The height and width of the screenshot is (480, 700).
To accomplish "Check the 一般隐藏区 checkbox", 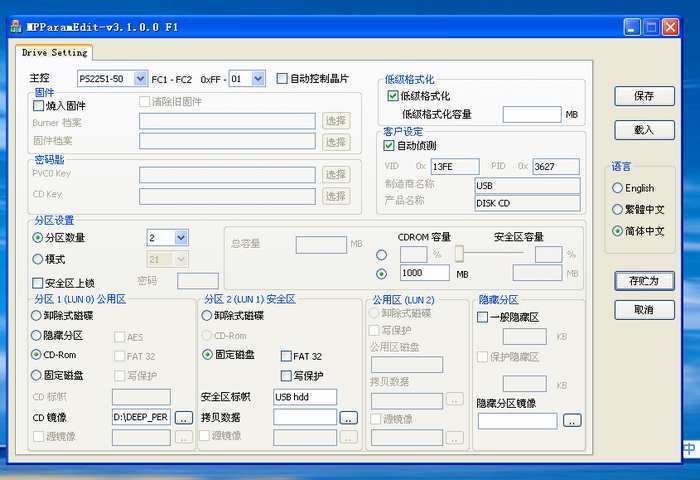I will click(x=482, y=317).
